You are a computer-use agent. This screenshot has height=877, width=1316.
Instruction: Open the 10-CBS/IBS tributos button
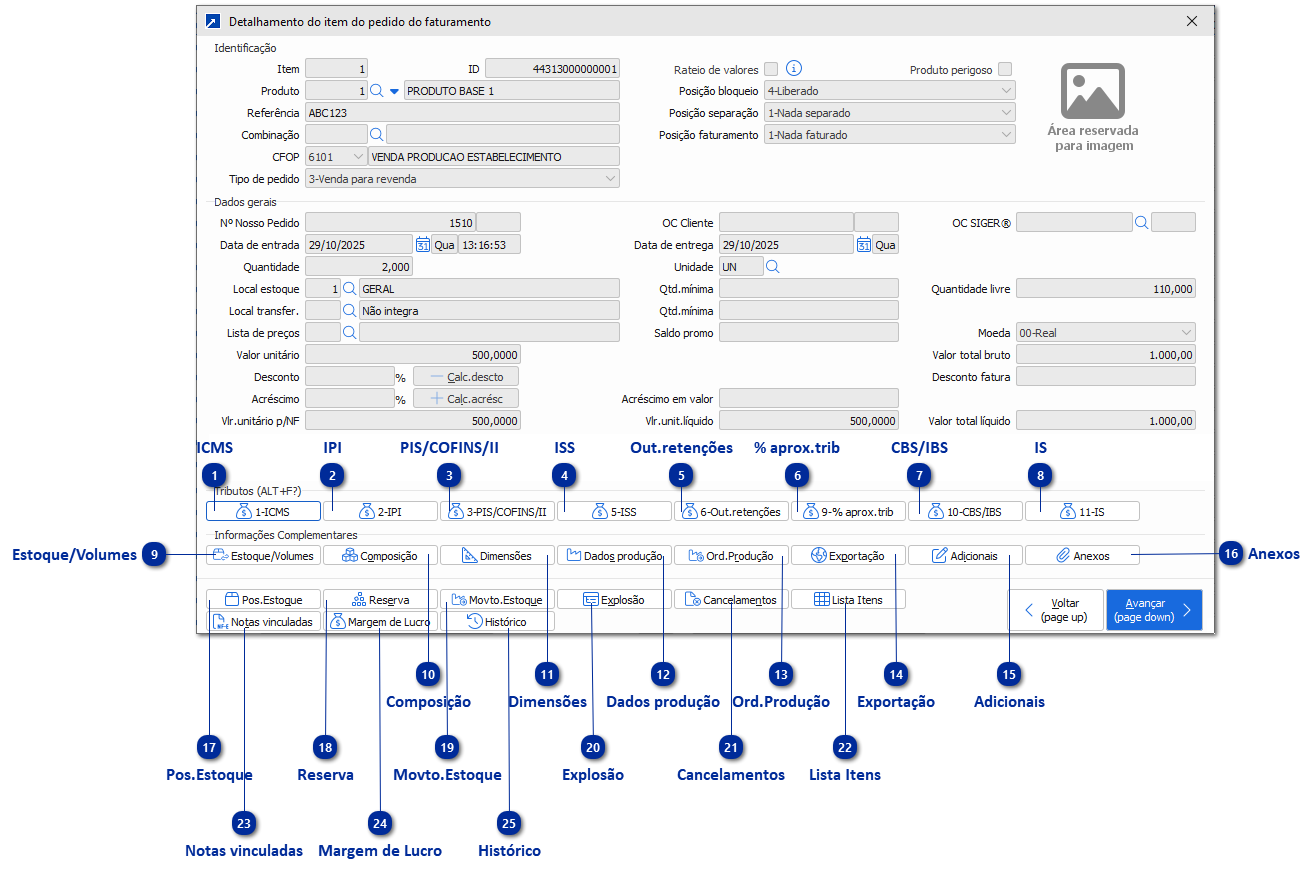(965, 511)
